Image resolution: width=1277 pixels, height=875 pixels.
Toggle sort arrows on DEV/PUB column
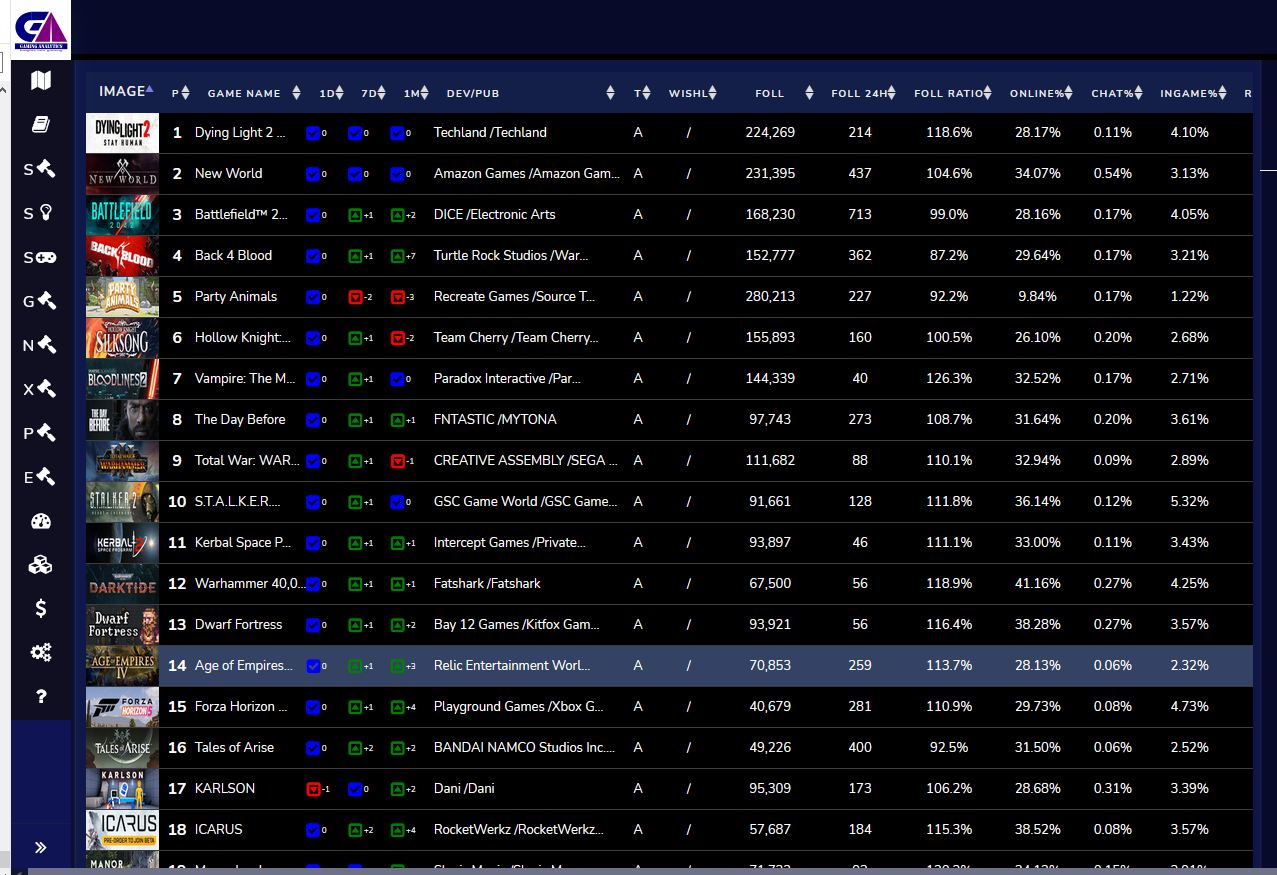pos(610,93)
